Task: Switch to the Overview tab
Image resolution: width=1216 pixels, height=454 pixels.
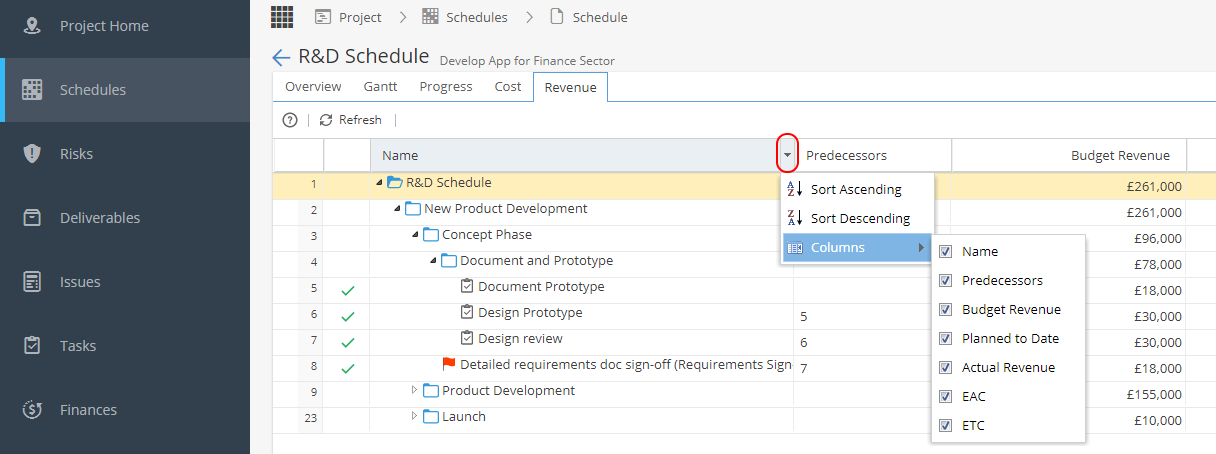Action: 313,87
